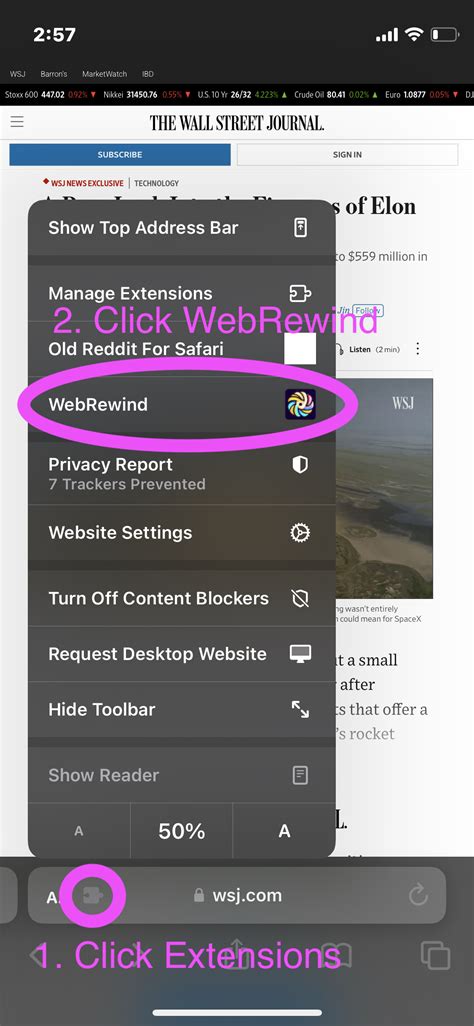Tap the extensions puzzle icon in address bar

(94, 895)
